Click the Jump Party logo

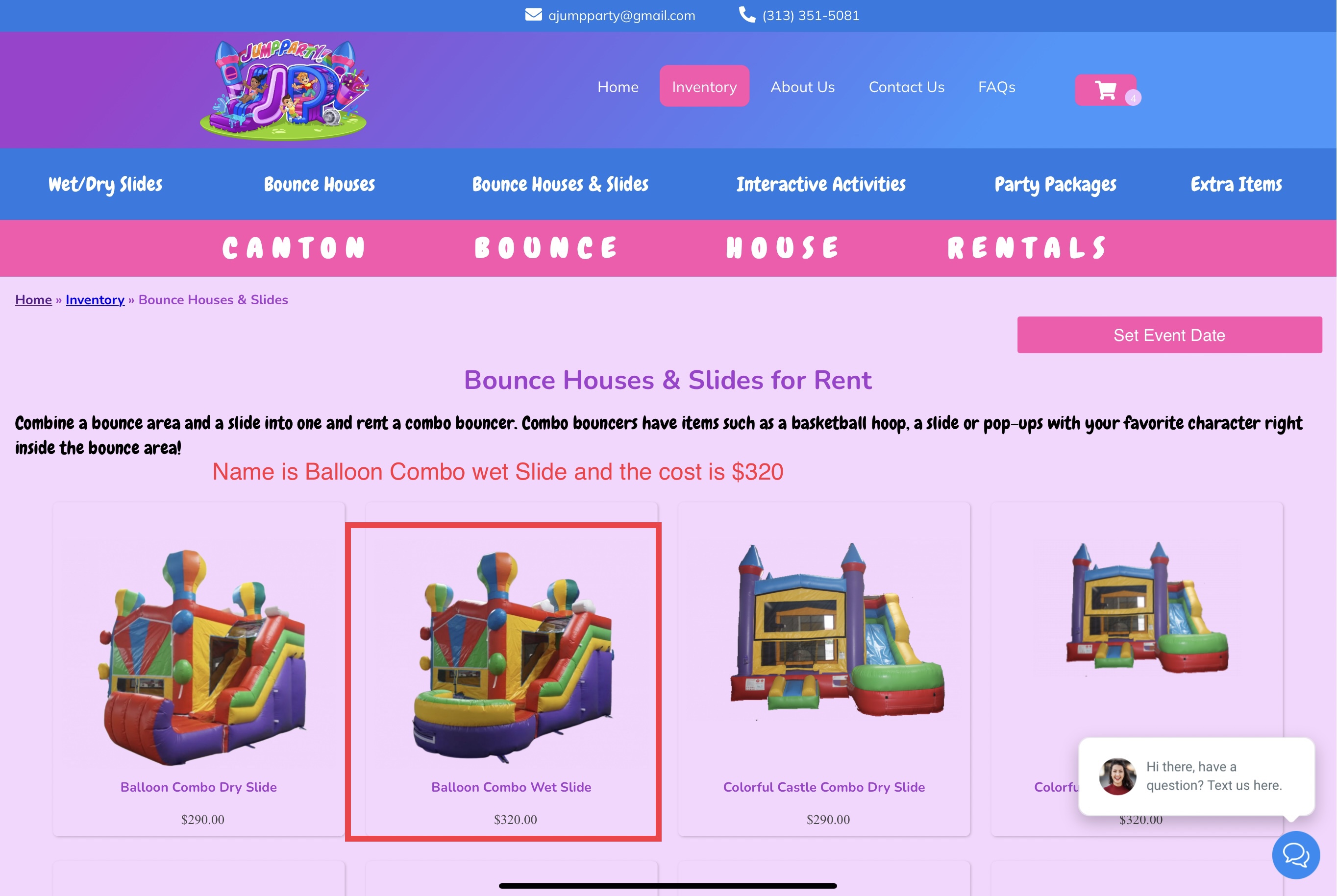point(284,90)
